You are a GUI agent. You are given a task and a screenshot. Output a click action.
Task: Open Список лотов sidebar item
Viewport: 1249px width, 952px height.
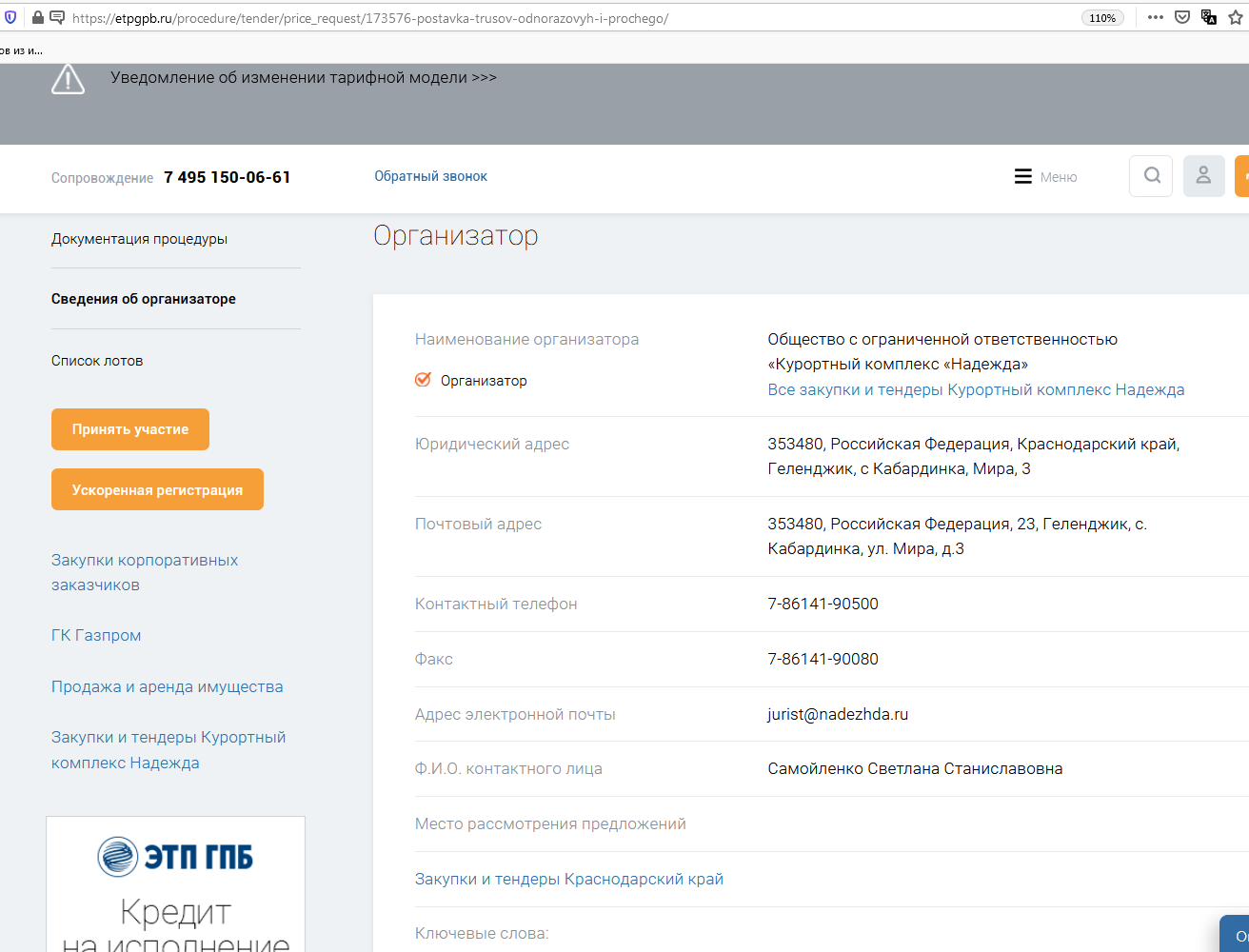[97, 361]
